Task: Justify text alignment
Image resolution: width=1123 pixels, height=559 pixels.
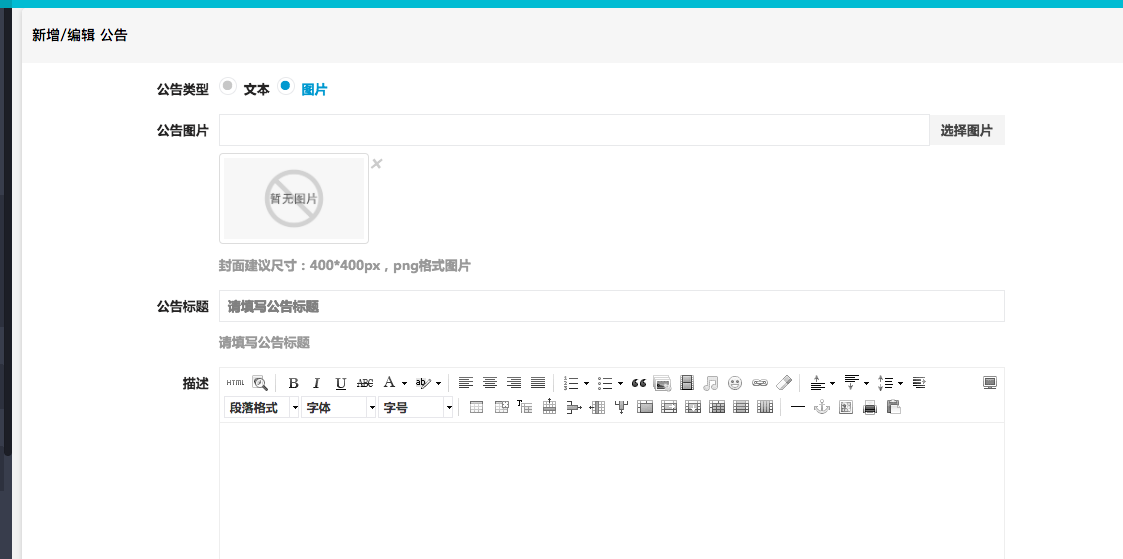Action: pyautogui.click(x=538, y=383)
